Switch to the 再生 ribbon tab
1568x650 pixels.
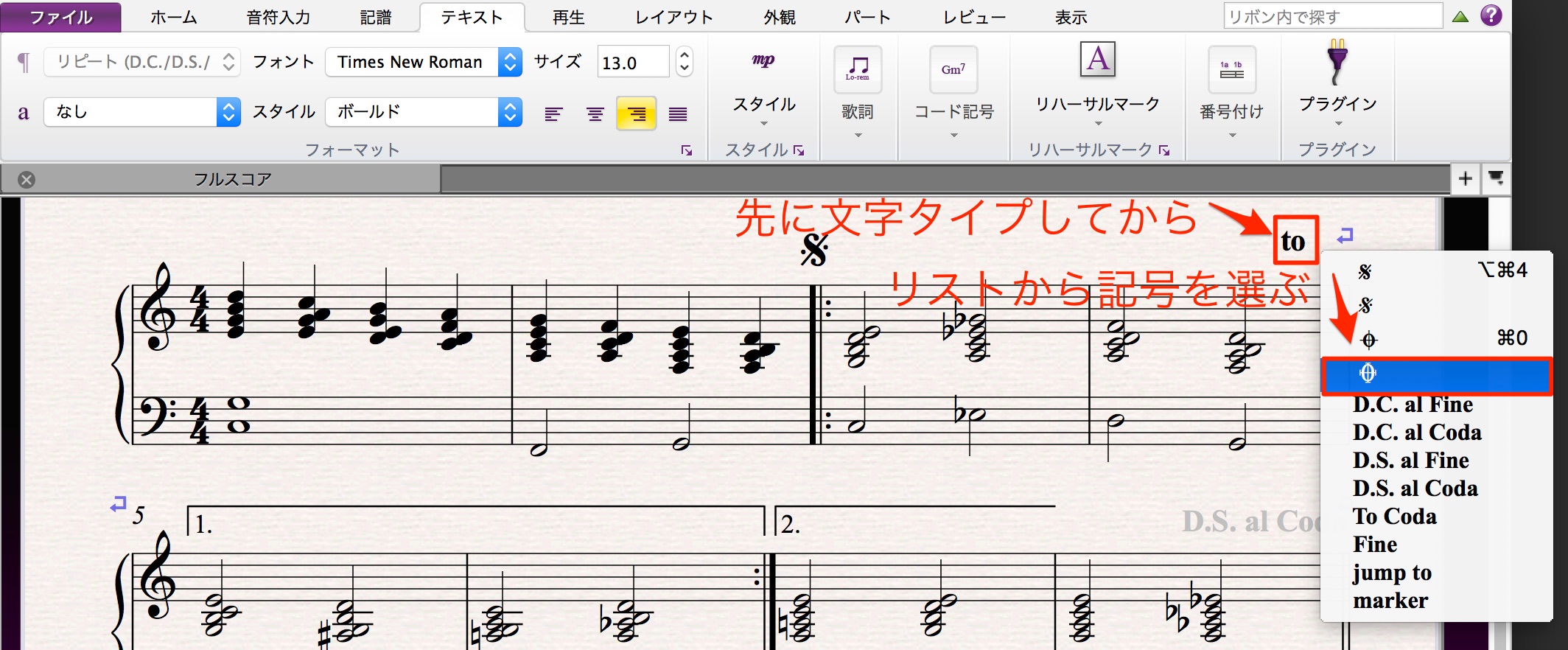568,17
